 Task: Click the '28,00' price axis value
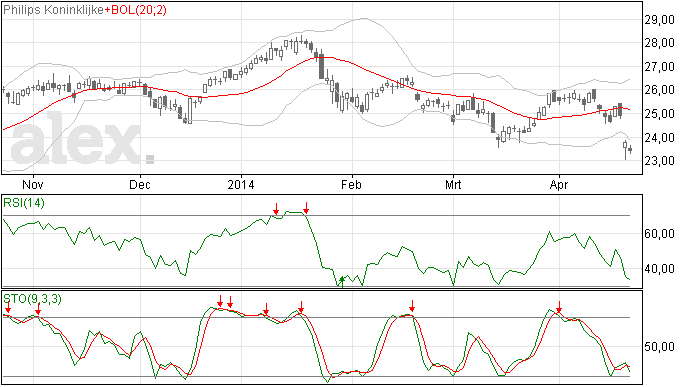(x=659, y=43)
